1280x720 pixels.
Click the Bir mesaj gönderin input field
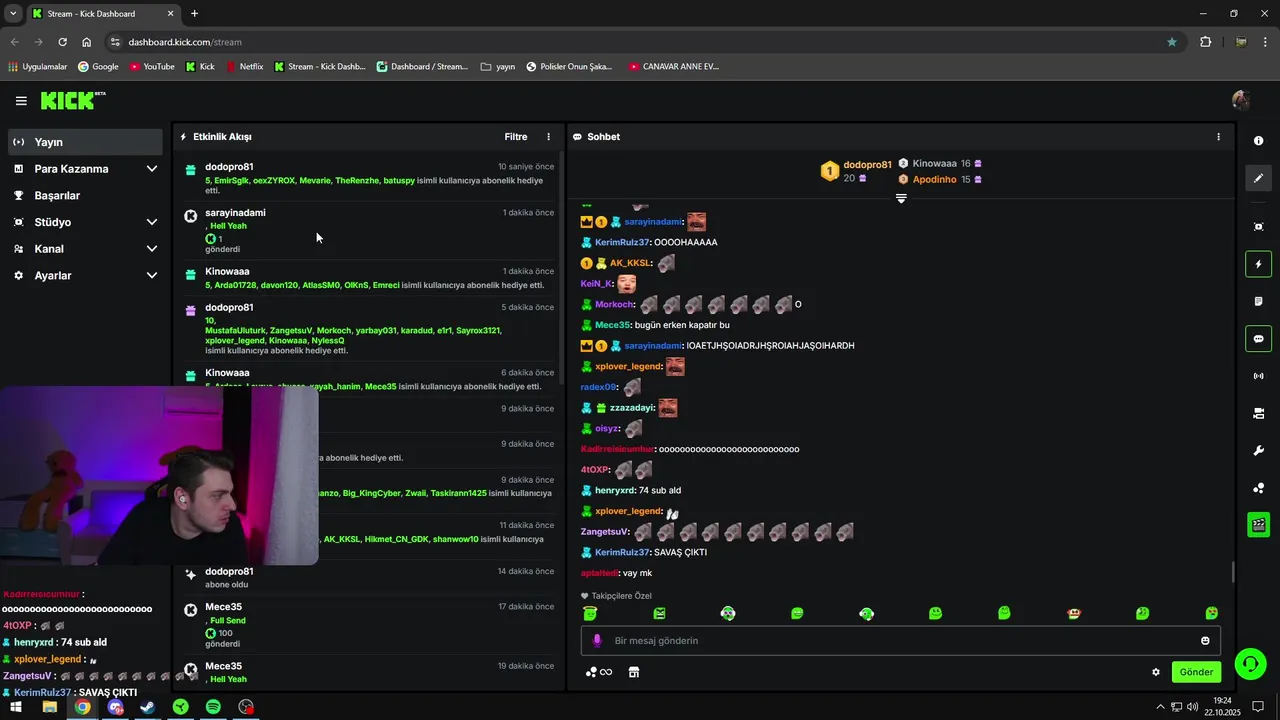(900, 641)
